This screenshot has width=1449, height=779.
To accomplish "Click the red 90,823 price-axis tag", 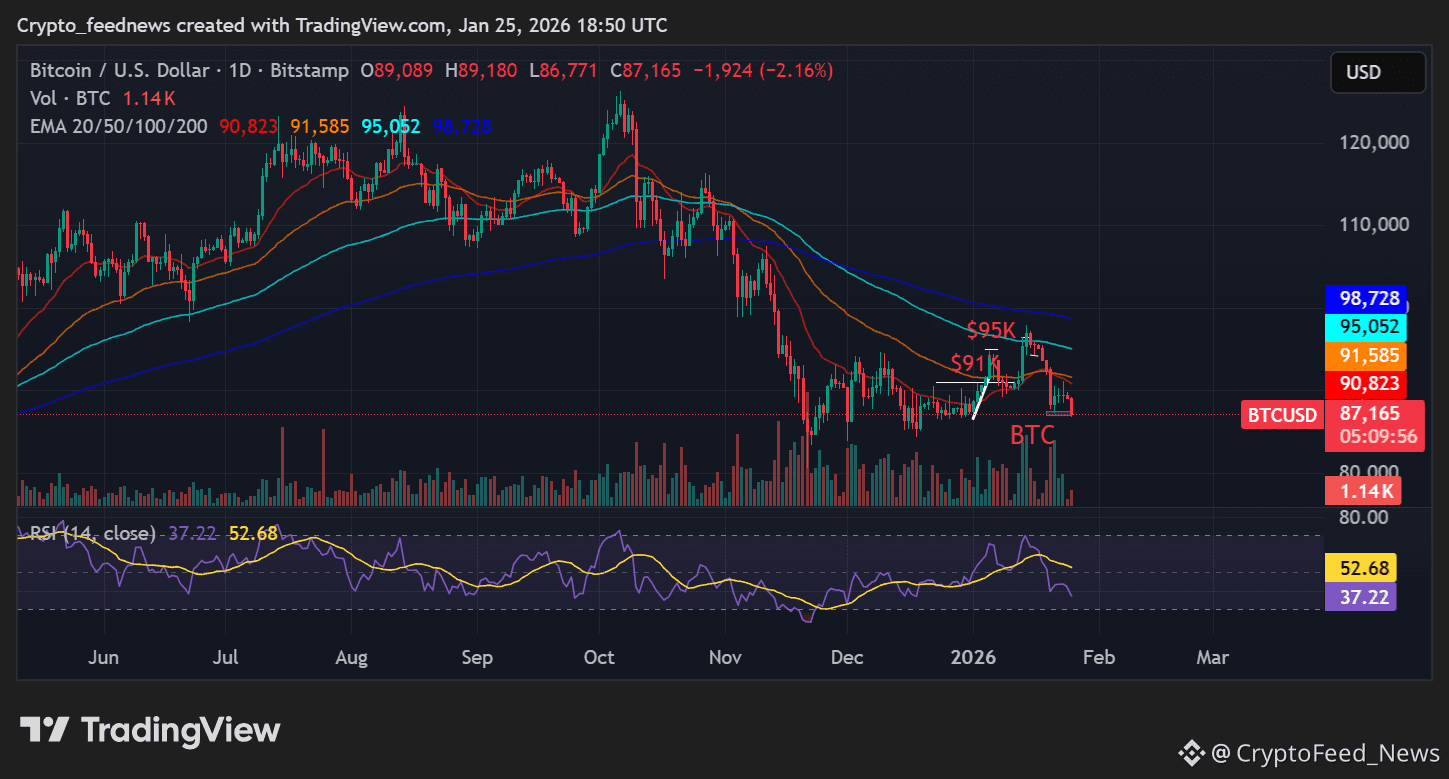I will tap(1365, 384).
